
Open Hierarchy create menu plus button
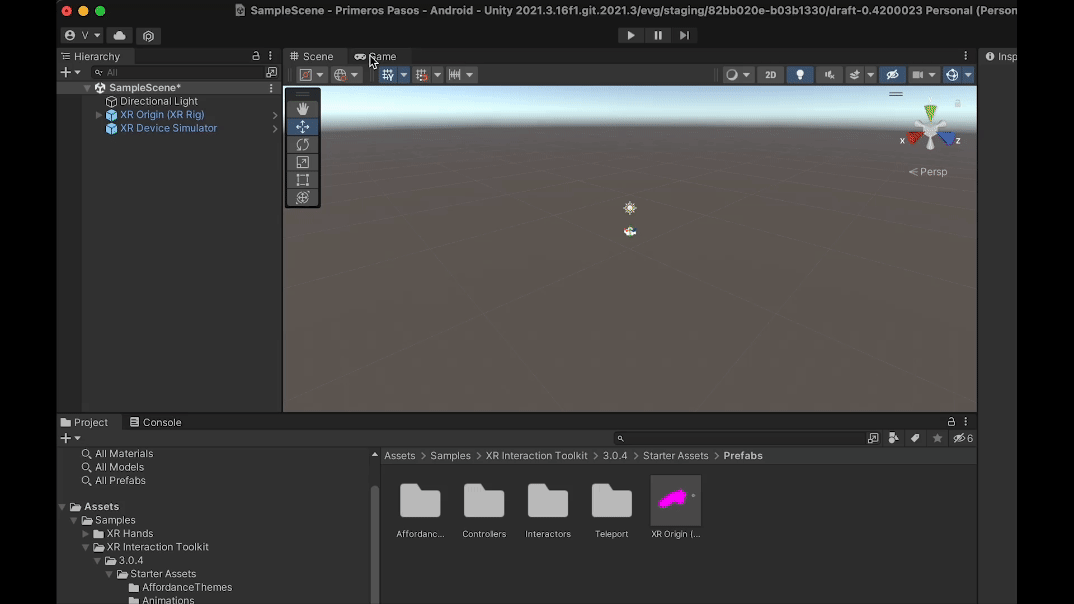(70, 72)
